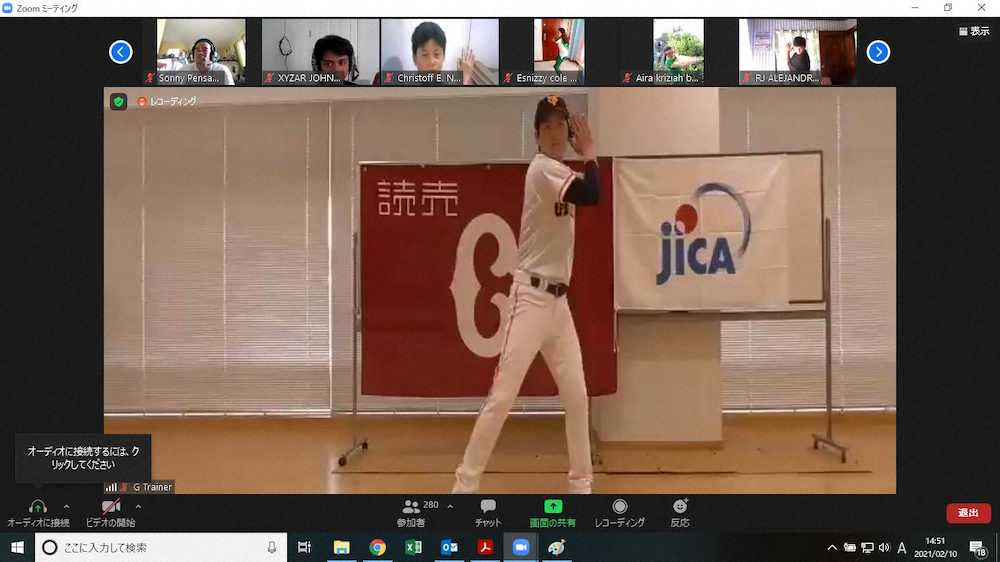Click the green share screen icon

(x=553, y=507)
